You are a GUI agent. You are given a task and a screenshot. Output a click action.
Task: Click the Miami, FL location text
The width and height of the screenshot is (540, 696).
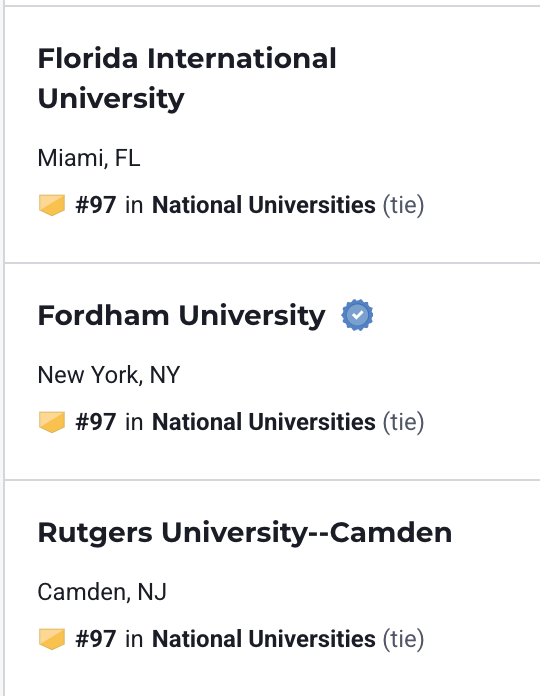[89, 158]
